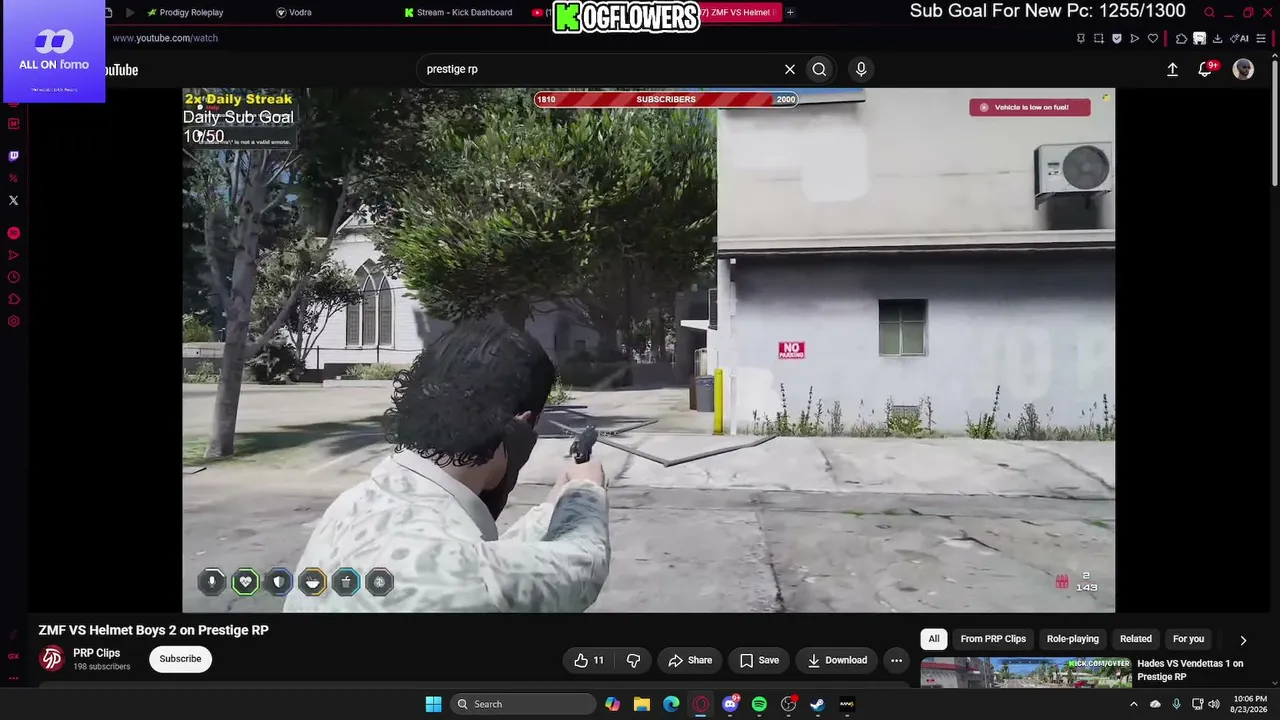Select the ZMF VS Helmet tab

pyautogui.click(x=740, y=12)
